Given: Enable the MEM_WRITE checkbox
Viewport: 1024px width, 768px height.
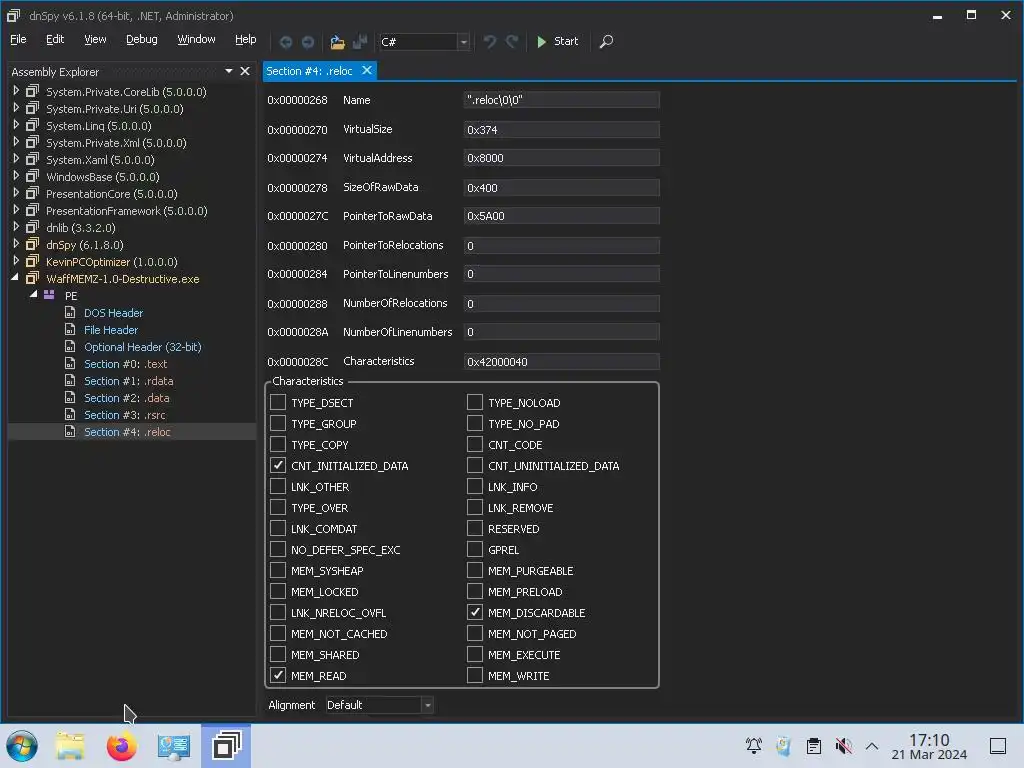Looking at the screenshot, I should [475, 675].
